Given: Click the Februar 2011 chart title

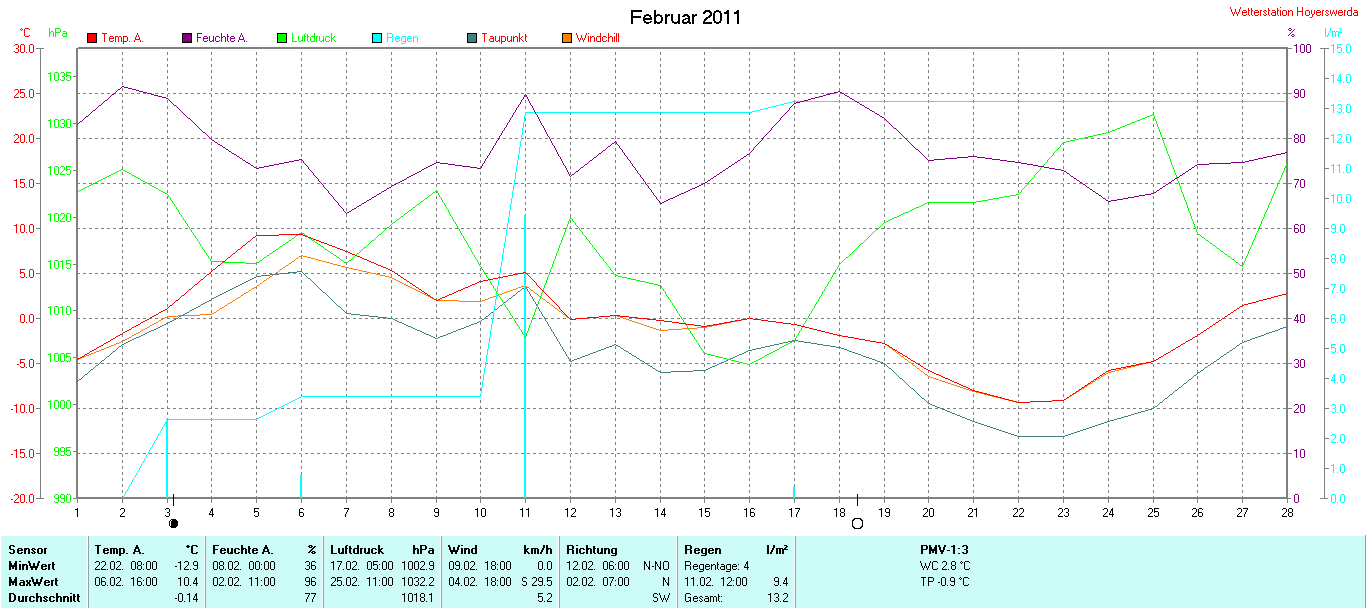Looking at the screenshot, I should pyautogui.click(x=685, y=17).
